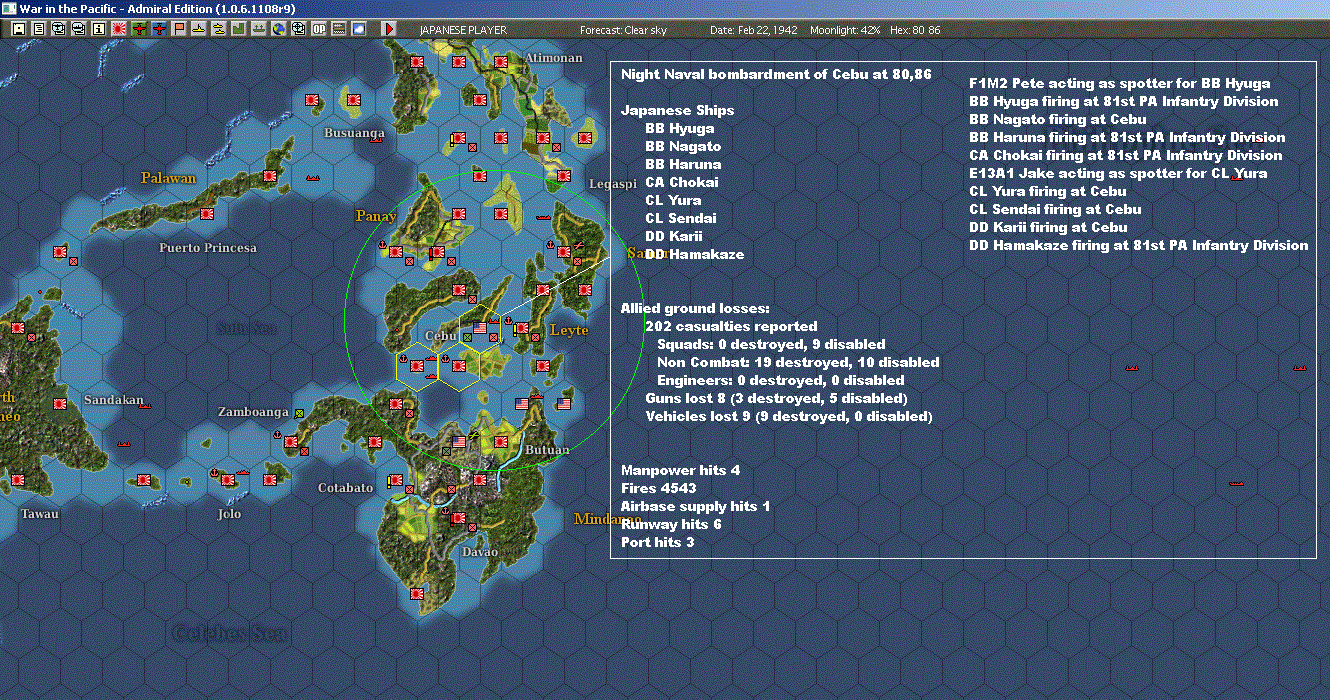Screen dimensions: 1330x700
Task: Click 'CA Chokai' in Japanese Ships list
Action: coord(682,182)
